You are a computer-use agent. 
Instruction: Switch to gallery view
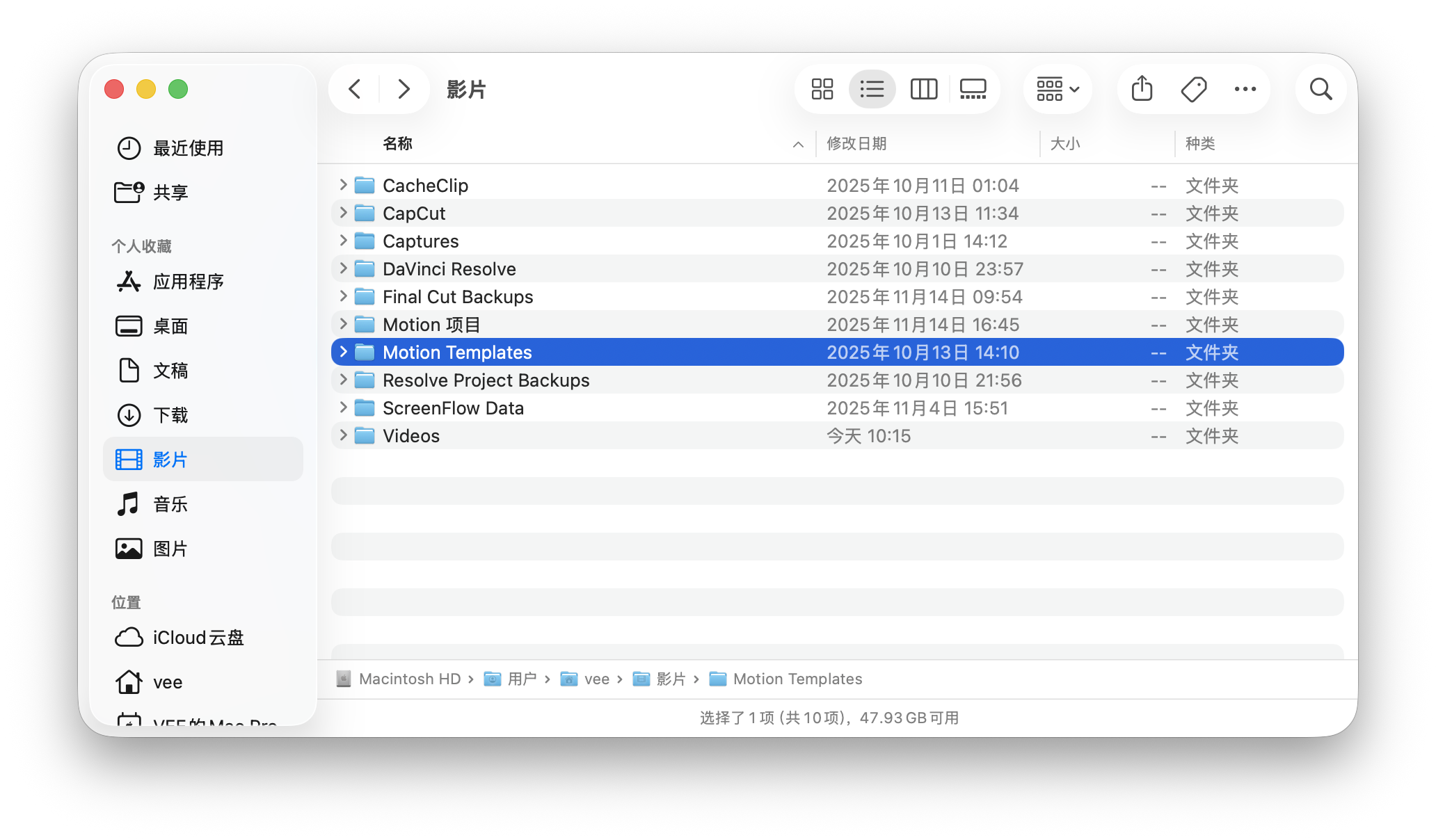(x=973, y=89)
